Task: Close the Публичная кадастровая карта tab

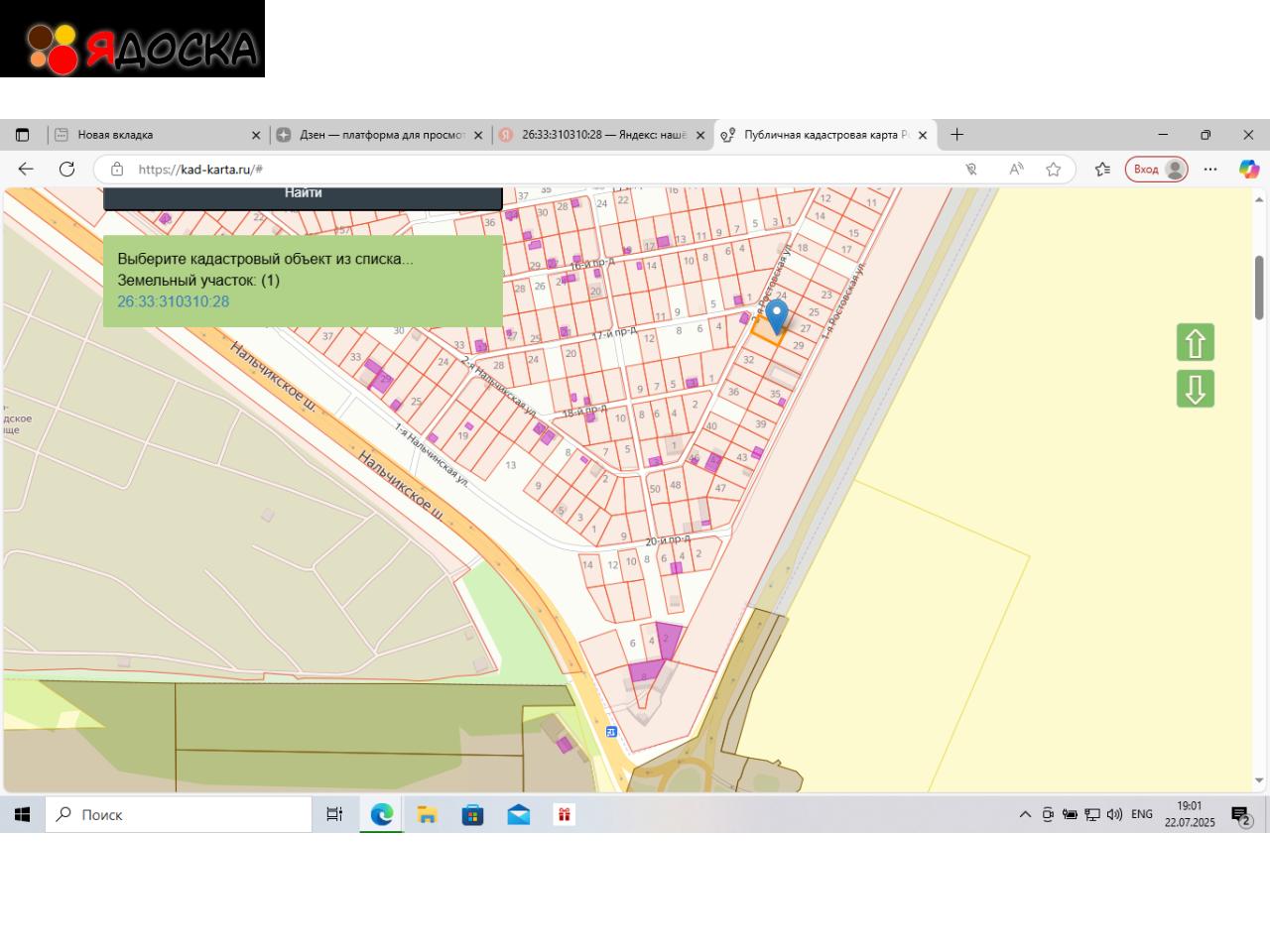Action: 923,135
